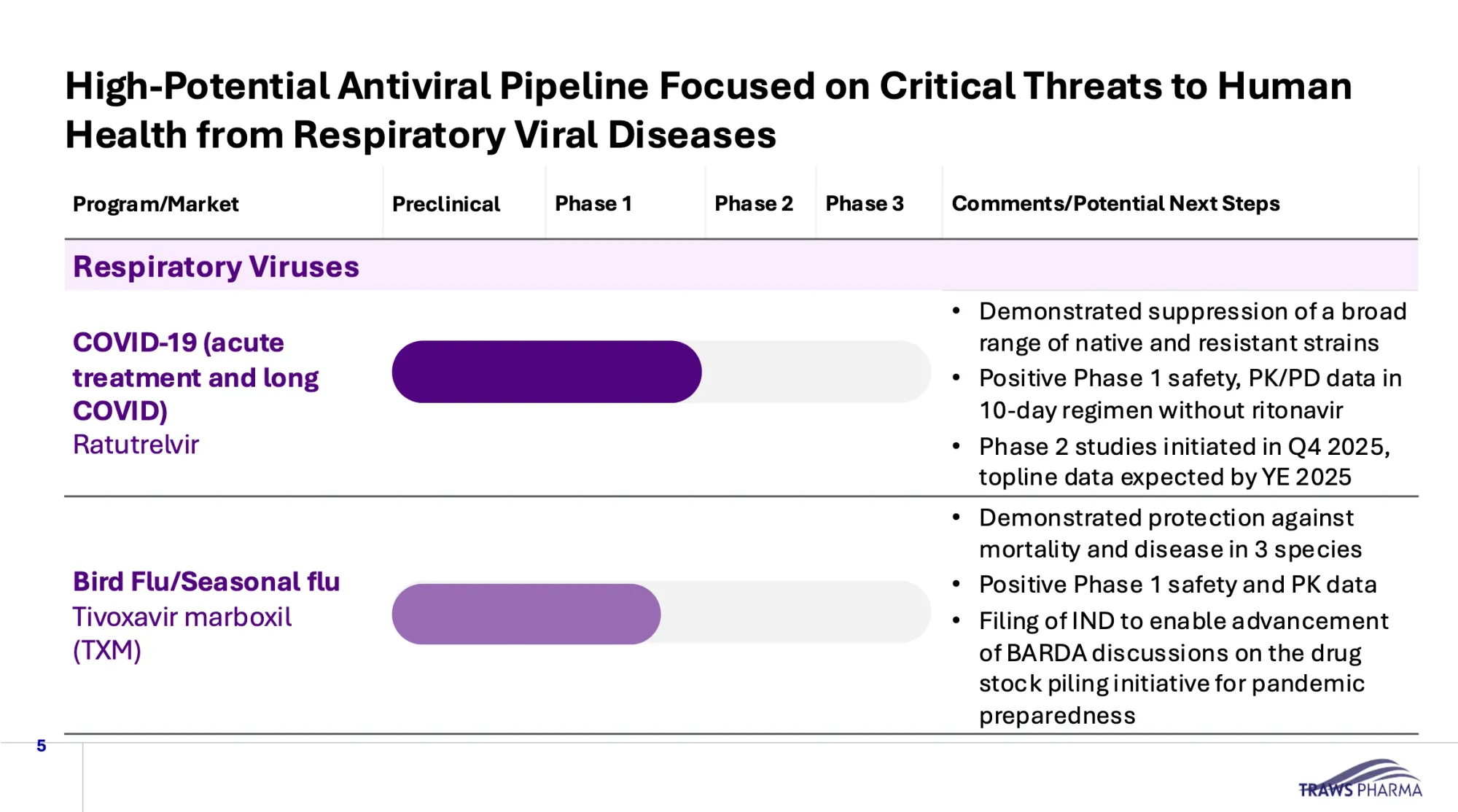Click slide number 5
Image resolution: width=1458 pixels, height=812 pixels.
coord(42,746)
